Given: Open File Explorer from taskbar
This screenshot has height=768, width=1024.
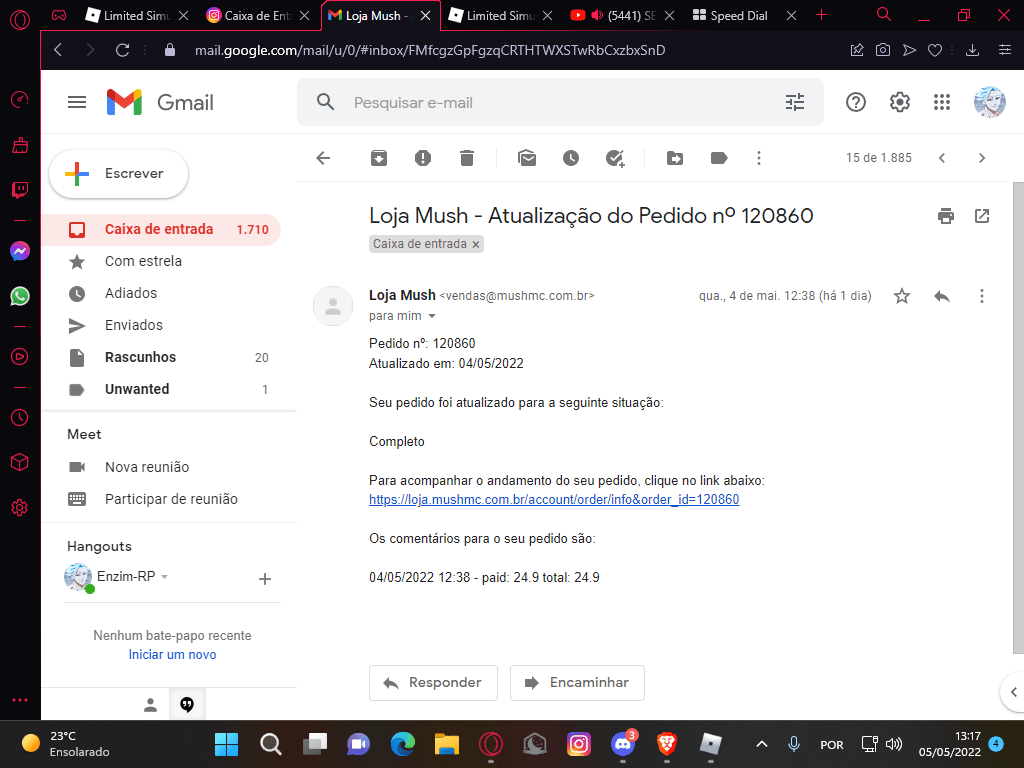Looking at the screenshot, I should pos(447,744).
